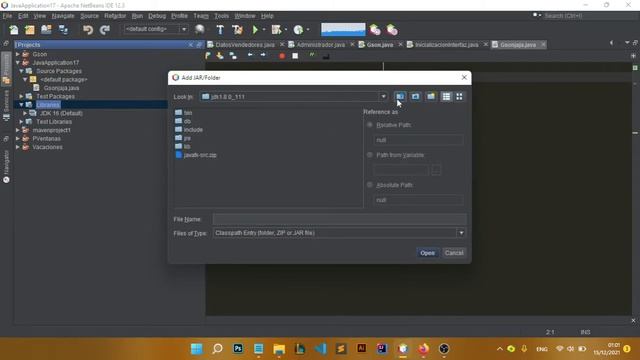Collapse the JavaApplication17 project node
This screenshot has width=640, height=360.
pyautogui.click(x=18, y=62)
